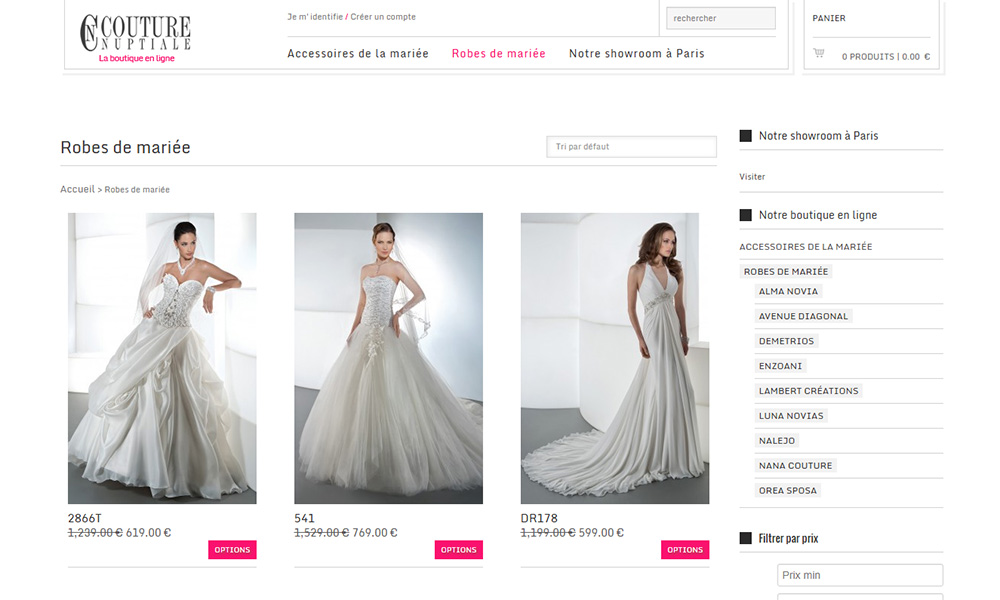Select the Robes de mariée navigation item
This screenshot has height=600, width=1000.
[x=498, y=53]
